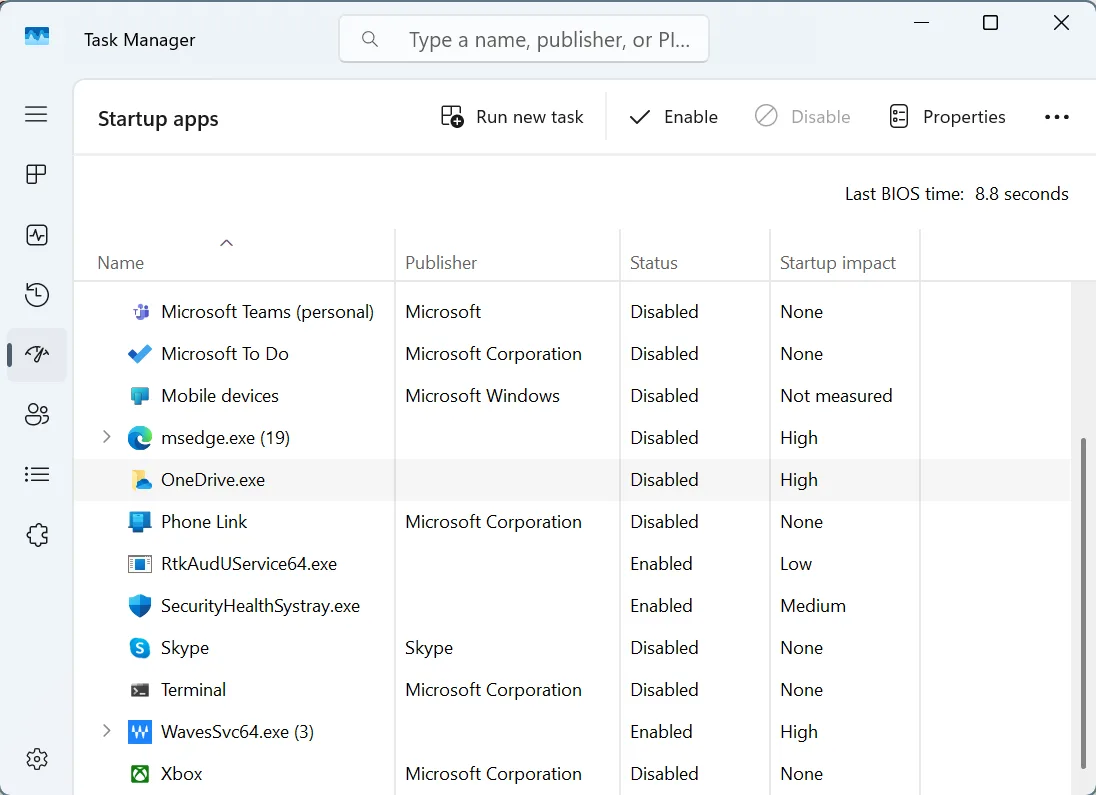Expand the msedge.exe (19) entry
Viewport: 1096px width, 795px height.
click(106, 437)
